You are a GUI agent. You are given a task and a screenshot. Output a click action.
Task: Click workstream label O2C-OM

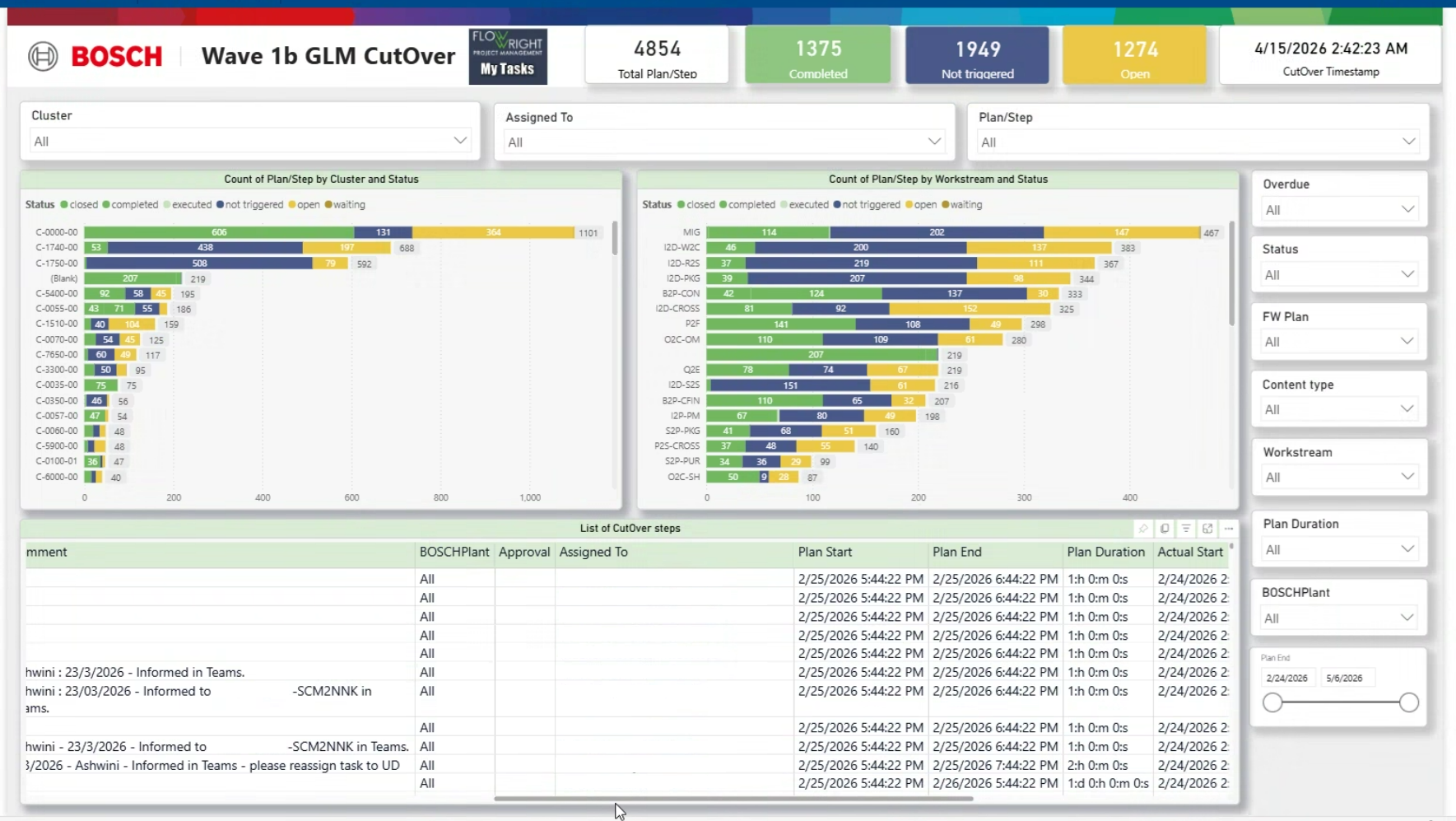(x=681, y=339)
